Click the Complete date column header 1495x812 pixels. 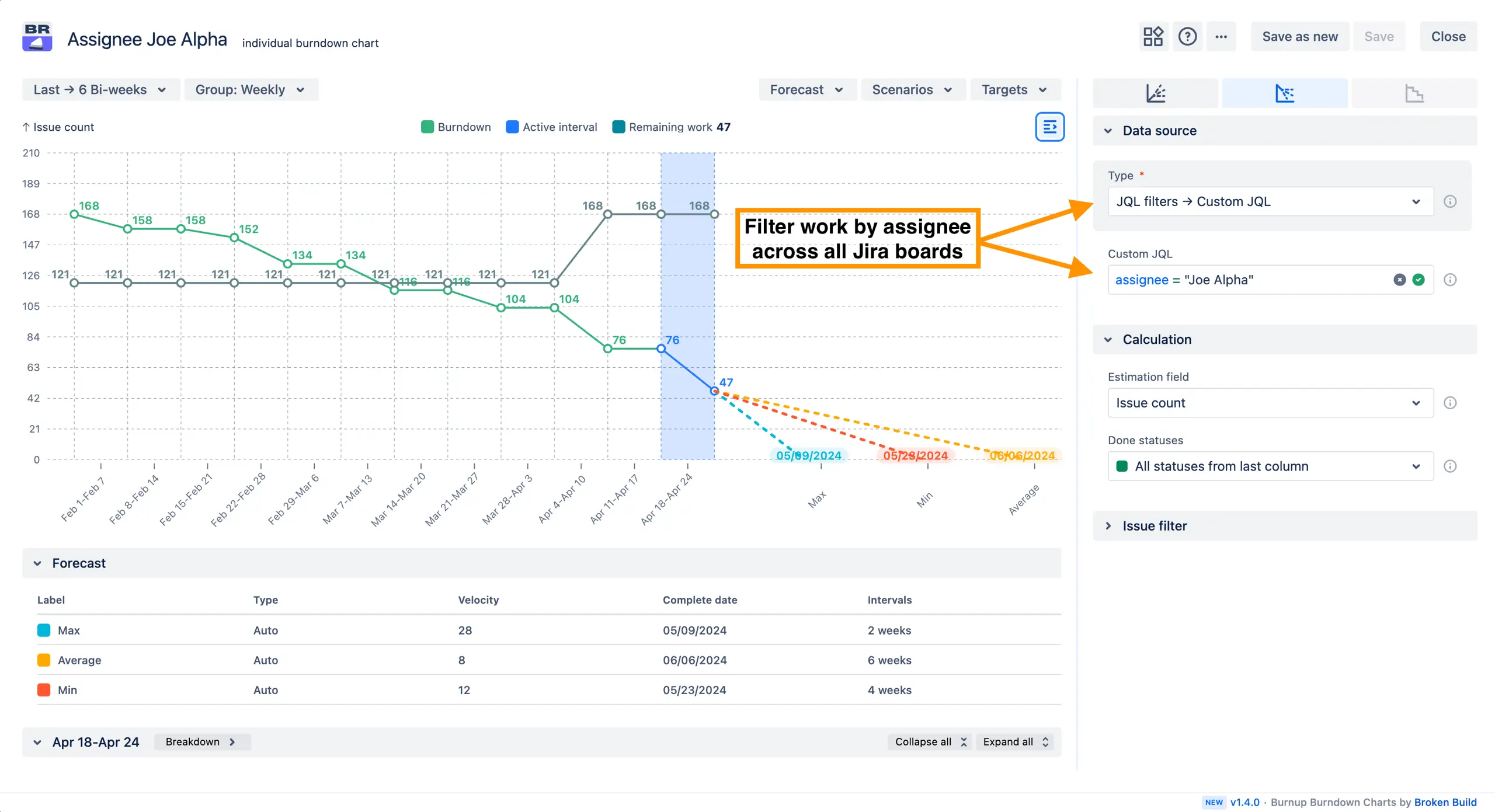pyautogui.click(x=700, y=600)
